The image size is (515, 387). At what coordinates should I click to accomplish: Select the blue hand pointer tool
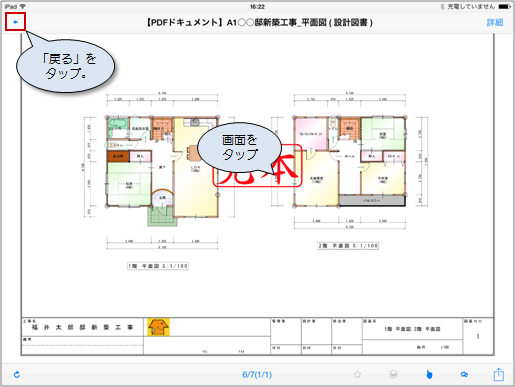[x=429, y=374]
